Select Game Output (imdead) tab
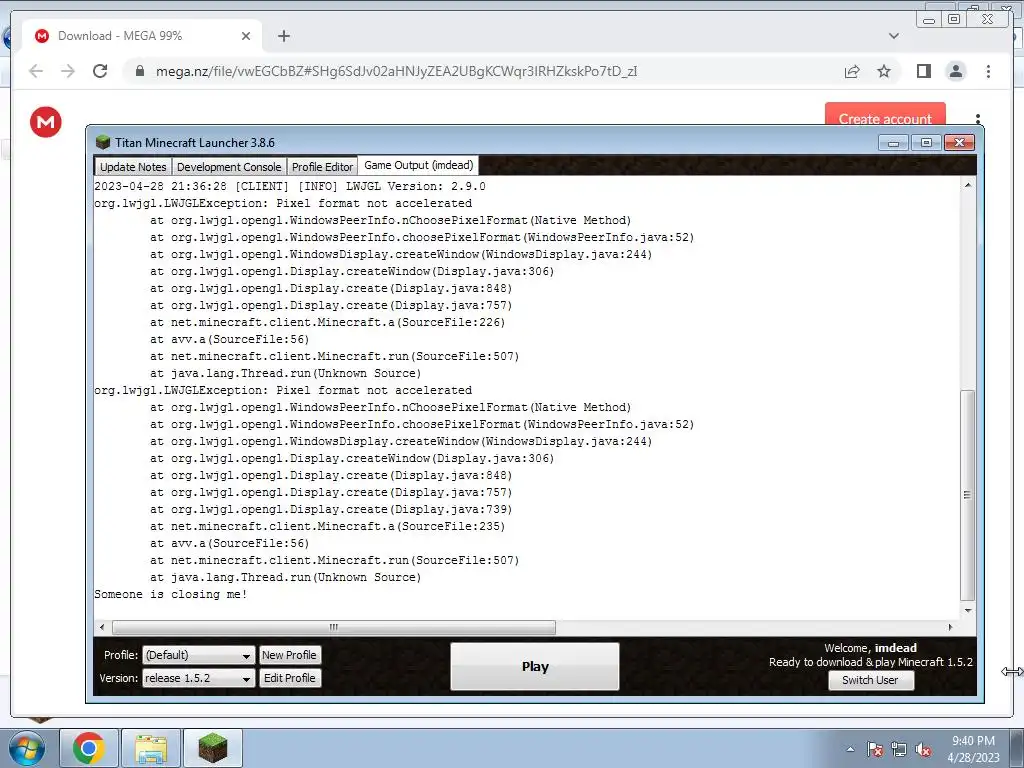This screenshot has height=768, width=1024. tap(419, 166)
